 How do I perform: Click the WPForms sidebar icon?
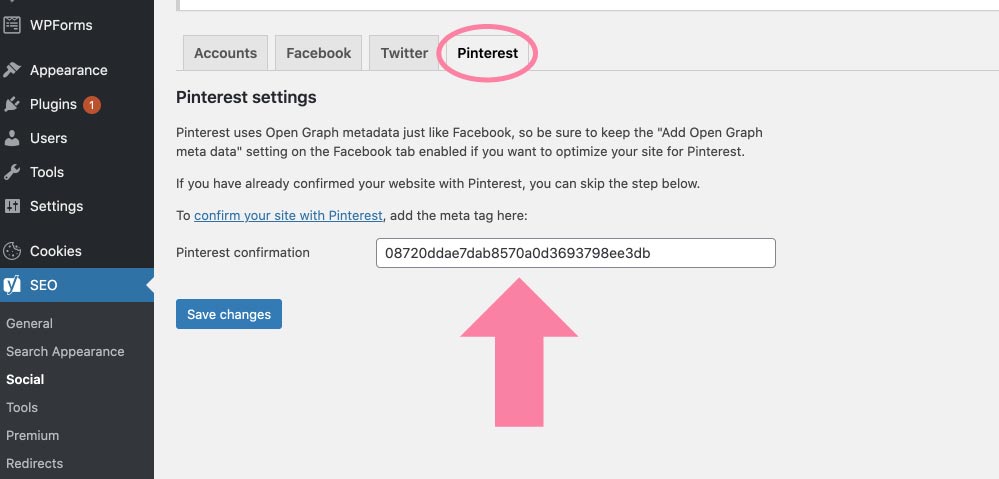[x=12, y=25]
